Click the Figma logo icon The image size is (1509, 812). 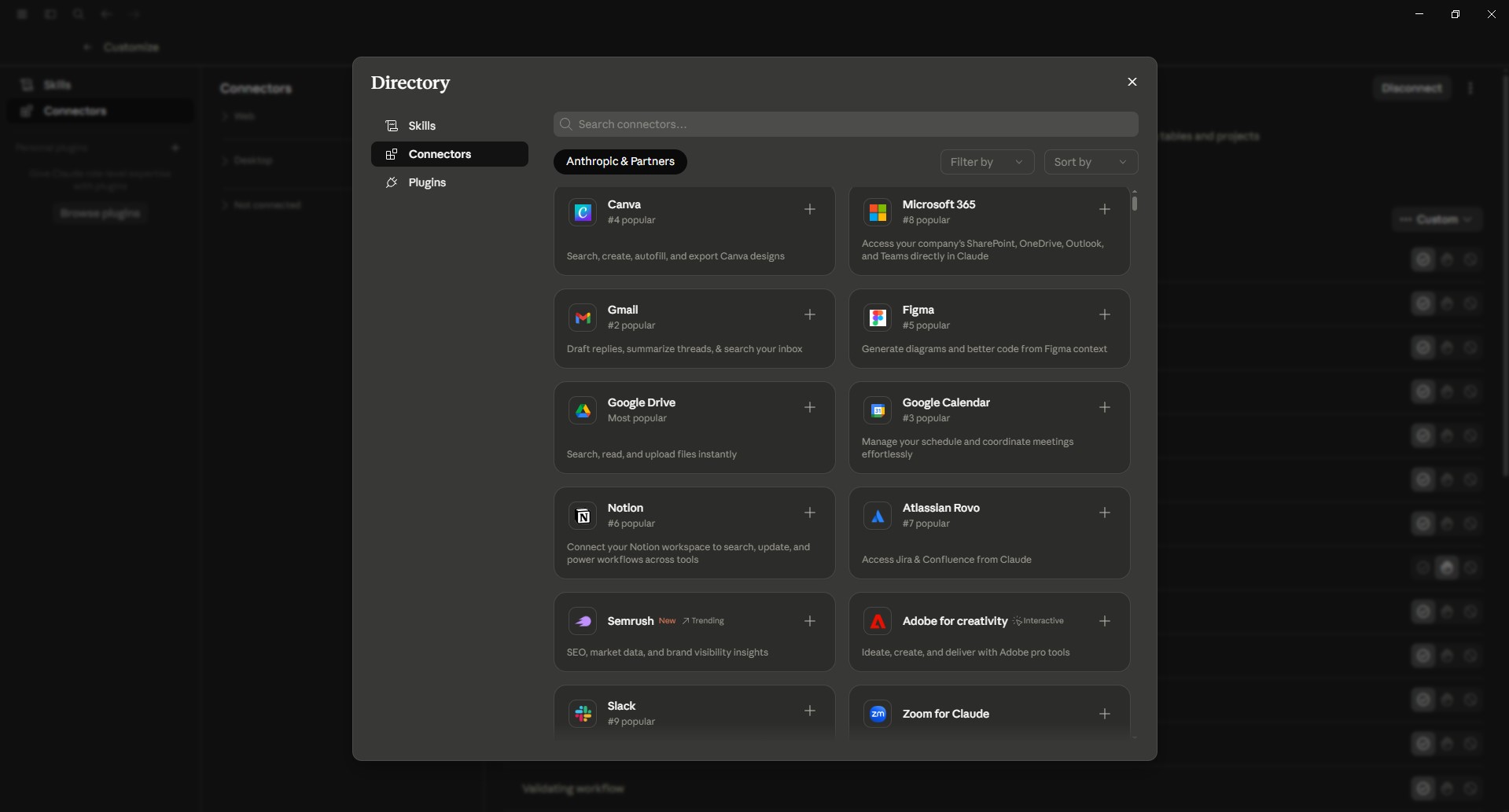click(x=878, y=318)
